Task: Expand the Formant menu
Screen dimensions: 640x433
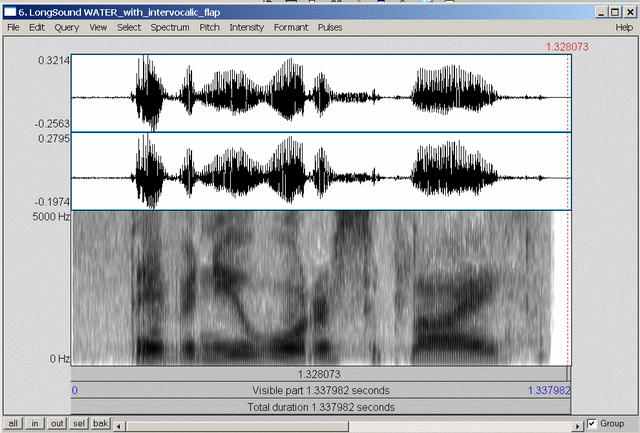Action: 291,27
